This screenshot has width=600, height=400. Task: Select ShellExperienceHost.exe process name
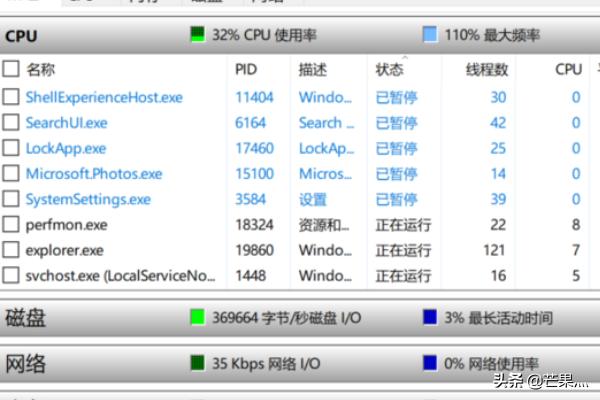(104, 98)
